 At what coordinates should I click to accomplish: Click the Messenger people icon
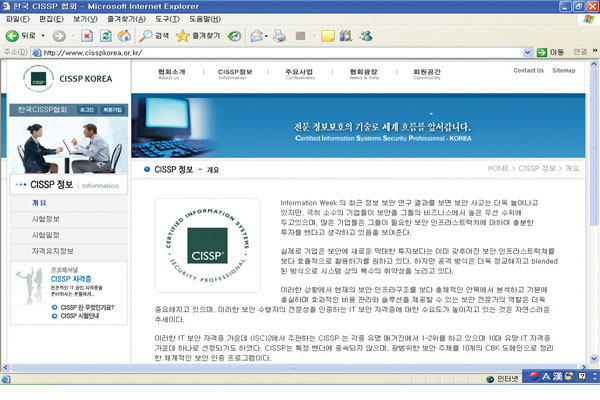point(366,36)
